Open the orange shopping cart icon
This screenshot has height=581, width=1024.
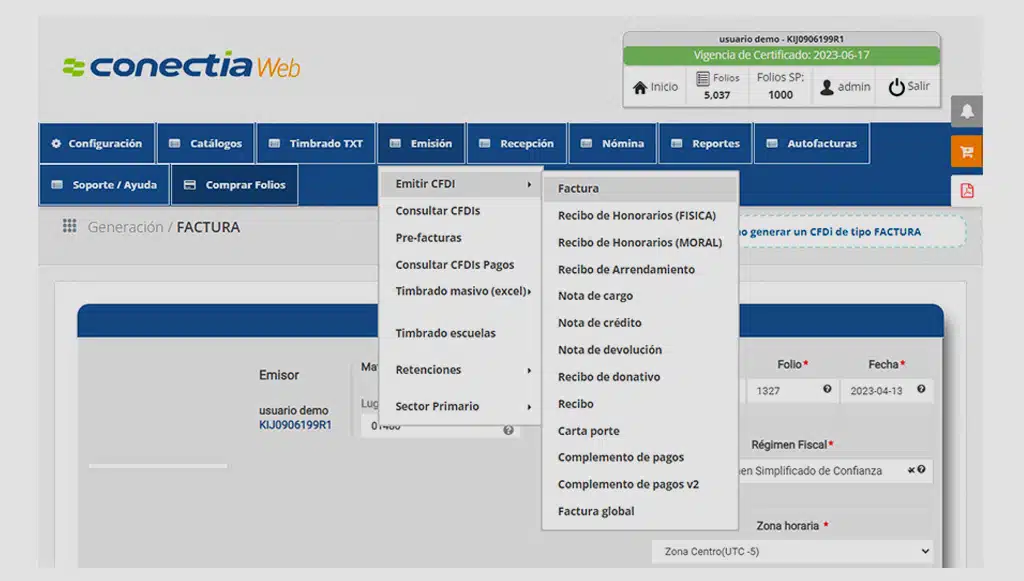pos(966,152)
